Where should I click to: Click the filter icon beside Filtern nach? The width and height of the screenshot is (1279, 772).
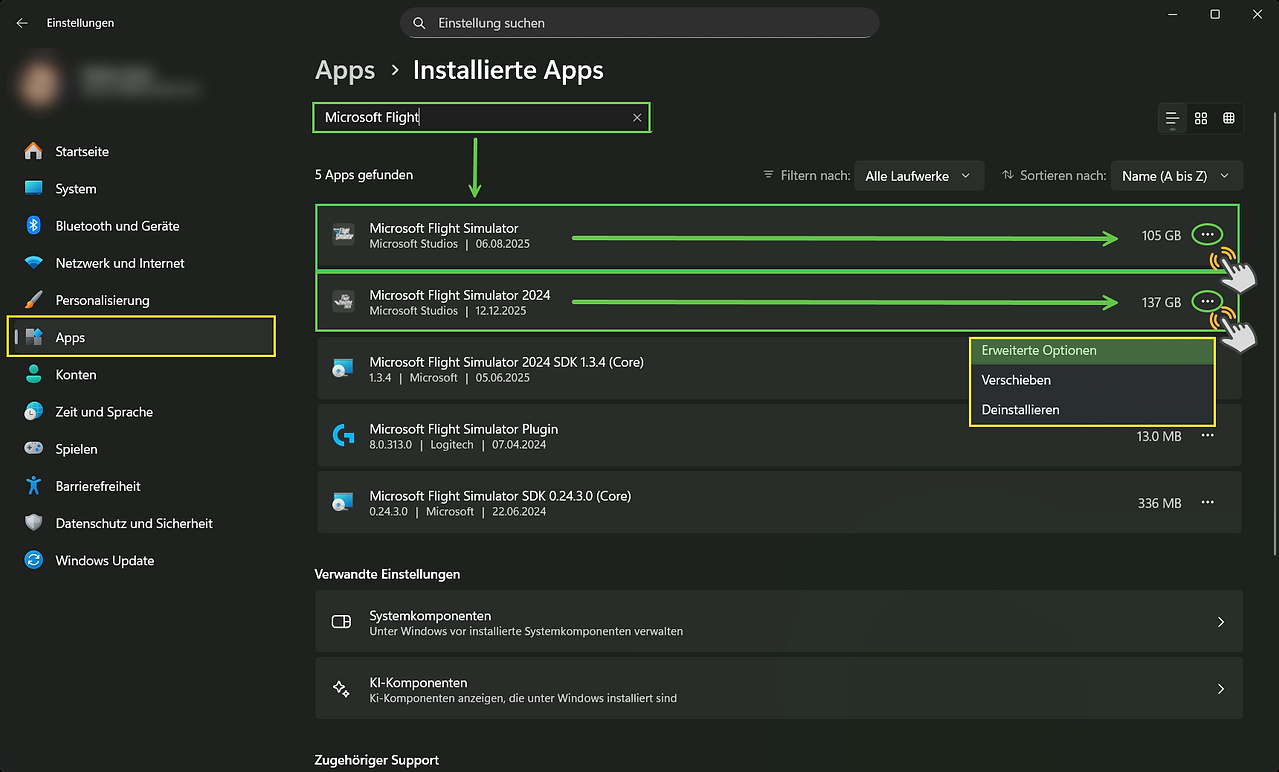(x=769, y=174)
